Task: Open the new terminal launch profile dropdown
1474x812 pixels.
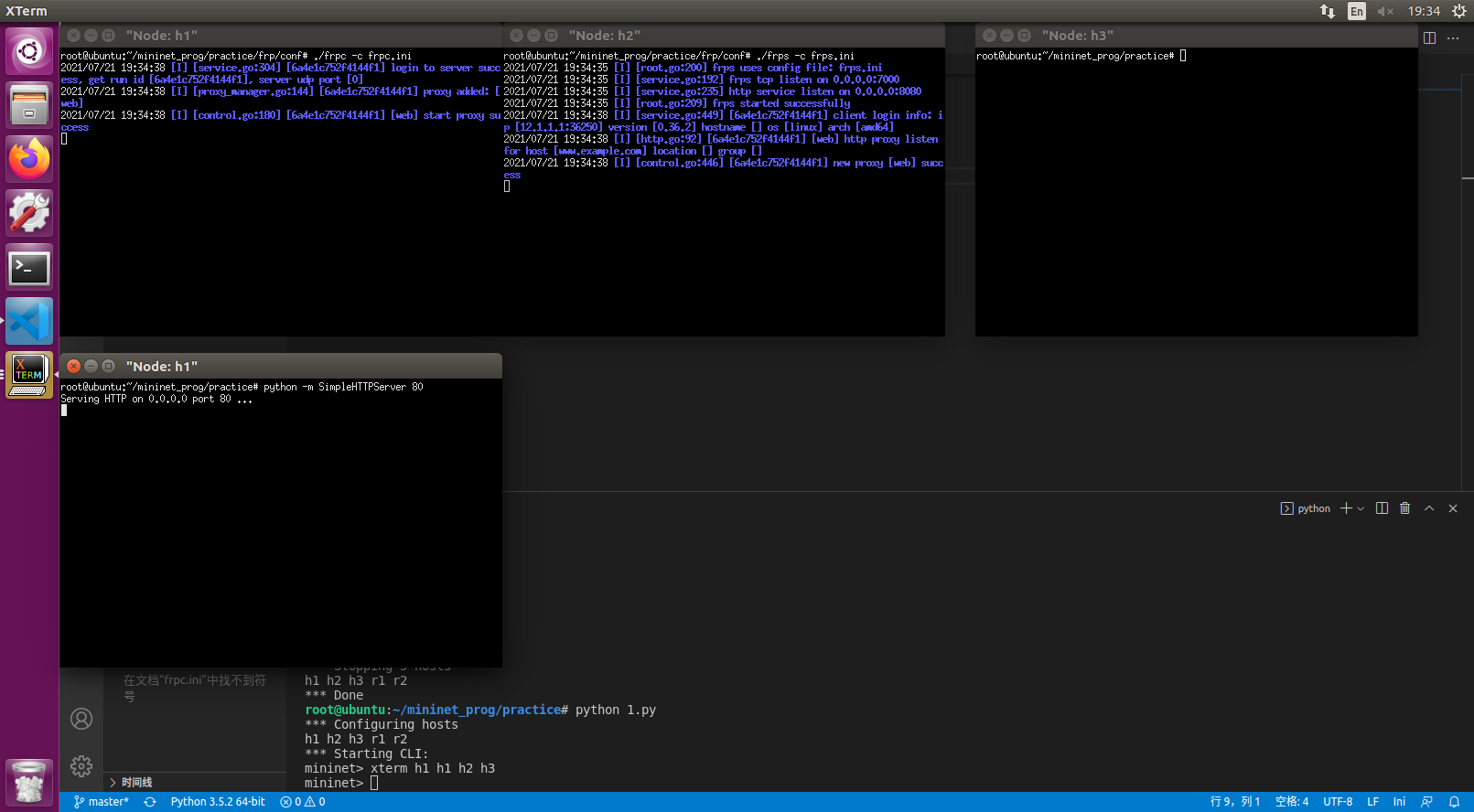Action: [x=1361, y=508]
